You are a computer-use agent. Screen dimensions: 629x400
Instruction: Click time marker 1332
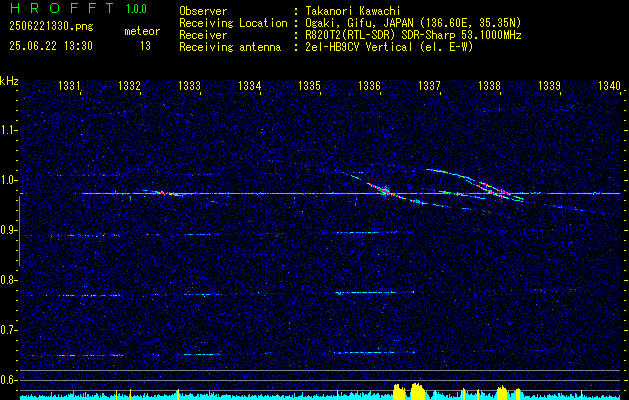[129, 85]
